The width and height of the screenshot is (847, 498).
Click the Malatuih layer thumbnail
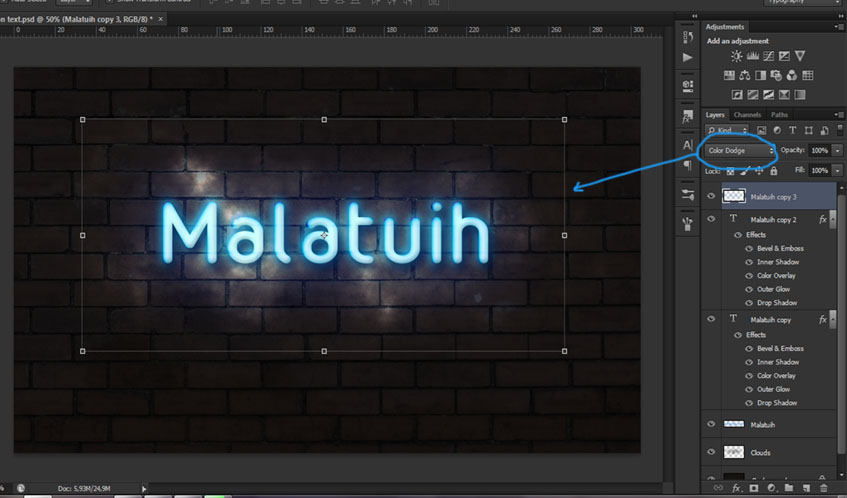tap(734, 425)
